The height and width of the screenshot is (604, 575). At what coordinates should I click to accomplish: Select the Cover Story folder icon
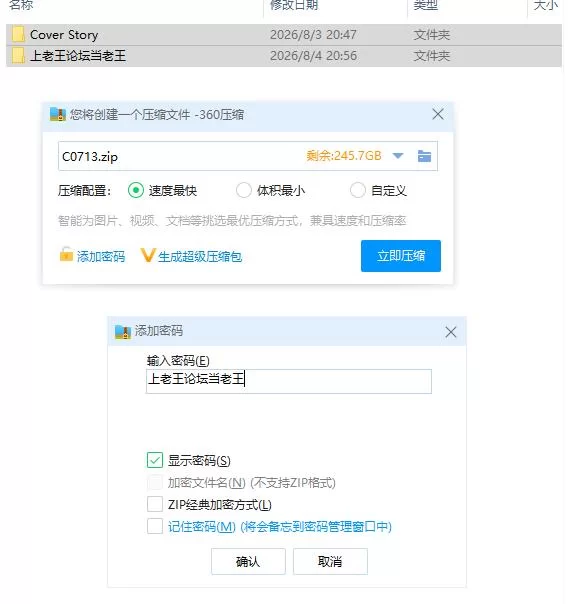coord(18,34)
